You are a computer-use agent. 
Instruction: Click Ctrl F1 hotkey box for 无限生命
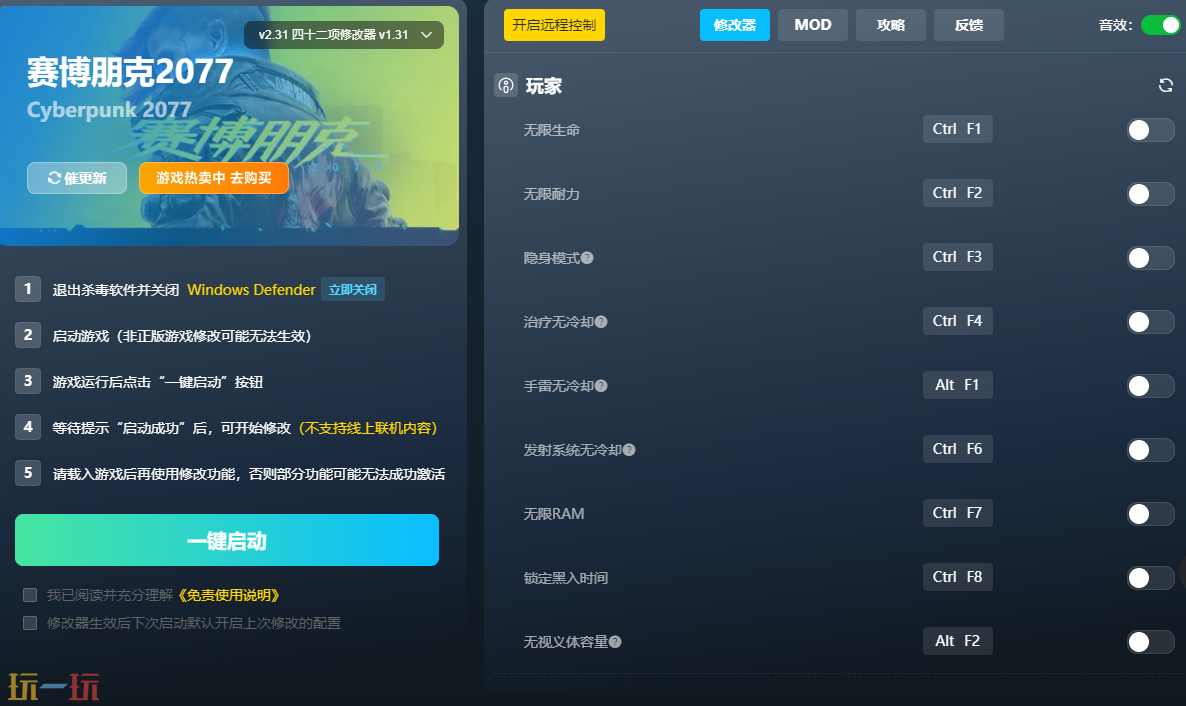pos(958,129)
